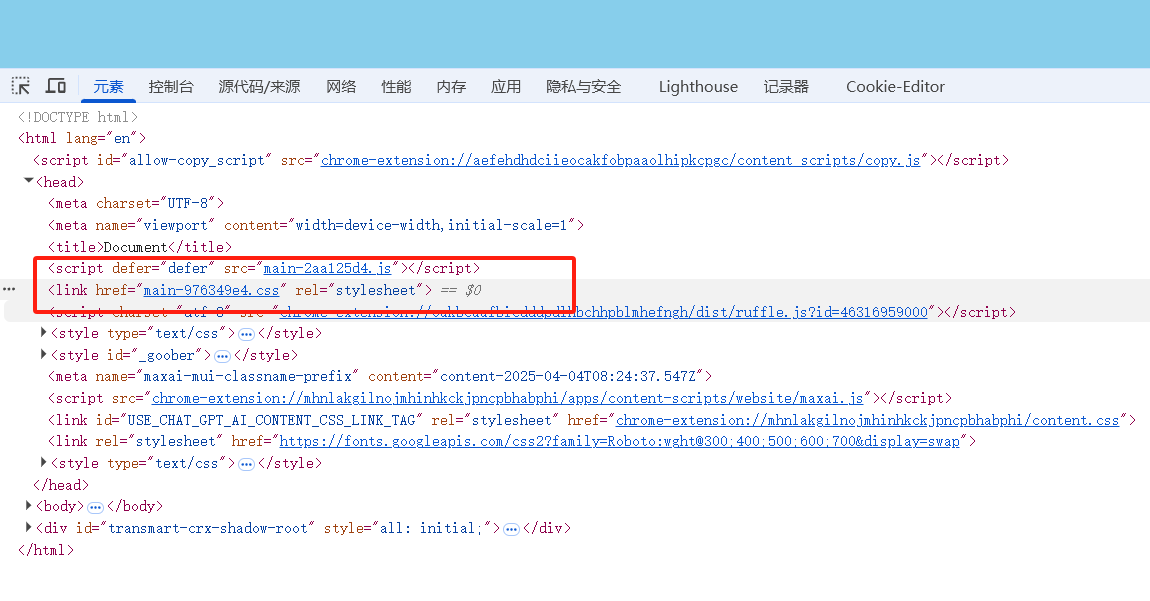Open the 内存 tab

[451, 87]
